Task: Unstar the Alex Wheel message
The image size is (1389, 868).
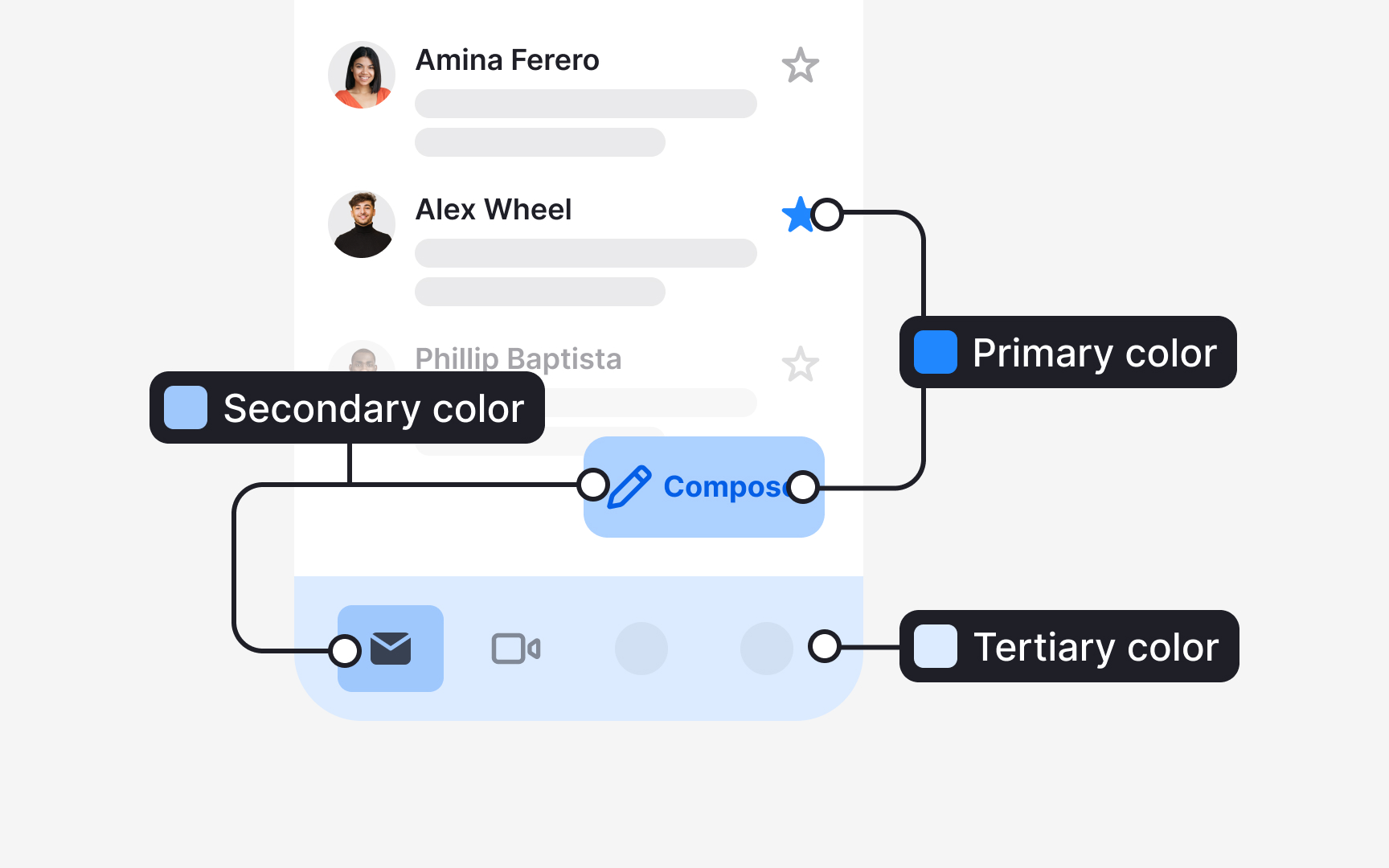Action: (798, 215)
